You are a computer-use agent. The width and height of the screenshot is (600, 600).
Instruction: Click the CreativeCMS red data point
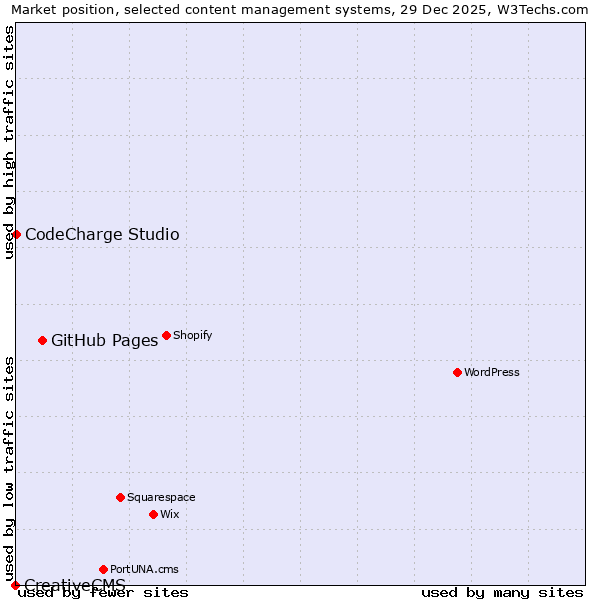(15, 585)
